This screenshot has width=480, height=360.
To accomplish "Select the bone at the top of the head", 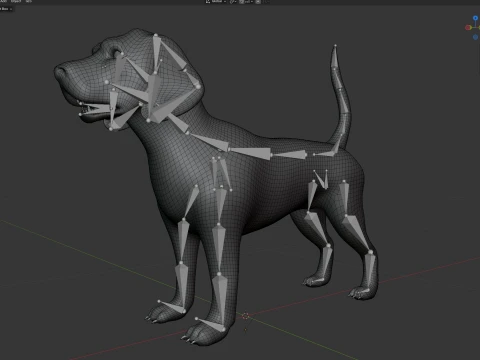I will point(156,52).
